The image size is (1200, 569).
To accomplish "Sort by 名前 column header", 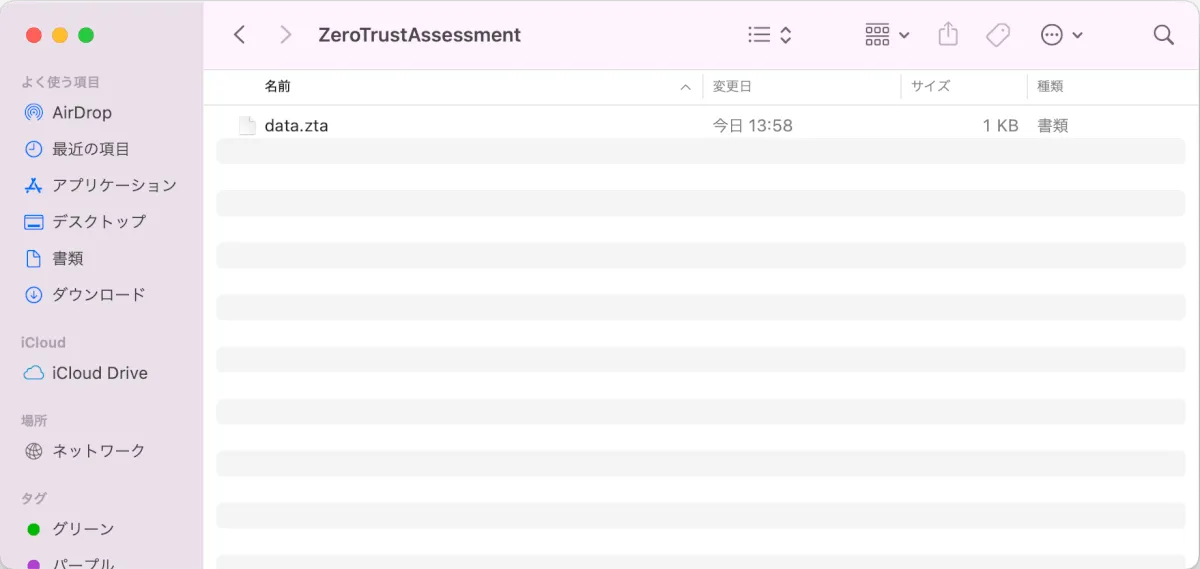I will (x=278, y=87).
